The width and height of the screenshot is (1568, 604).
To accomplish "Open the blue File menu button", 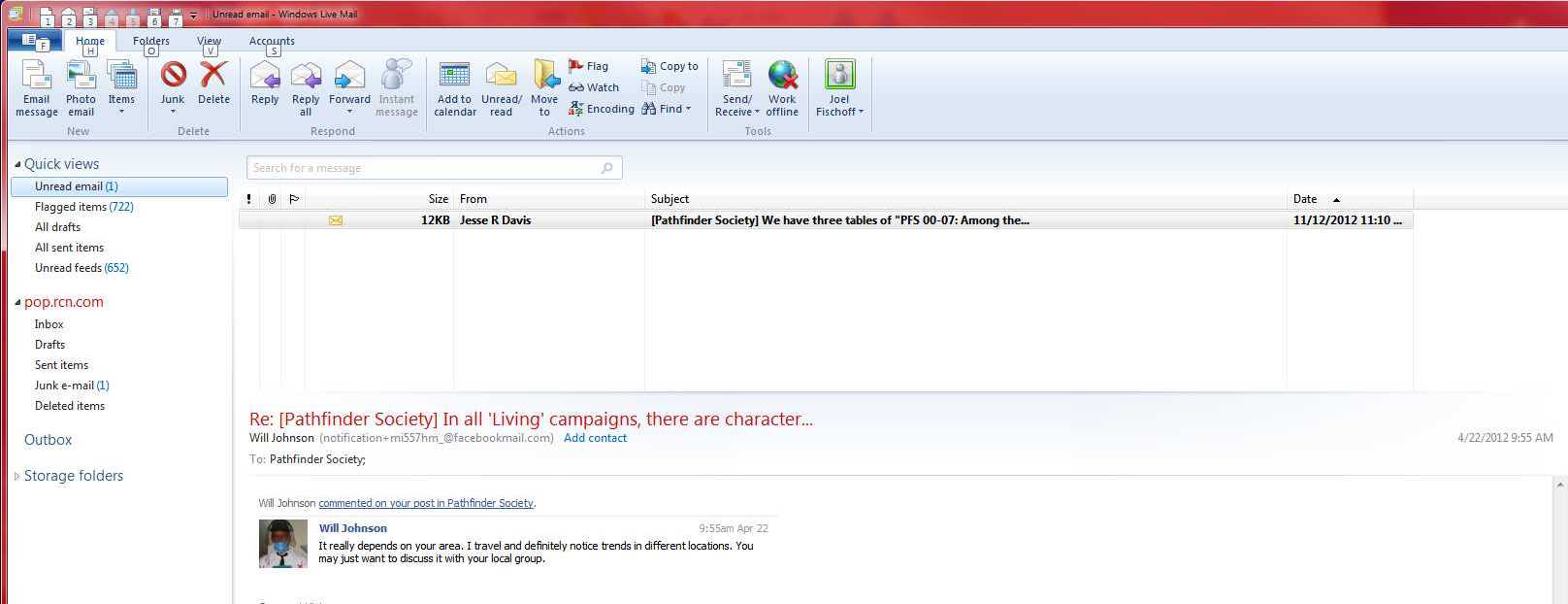I will (x=34, y=41).
